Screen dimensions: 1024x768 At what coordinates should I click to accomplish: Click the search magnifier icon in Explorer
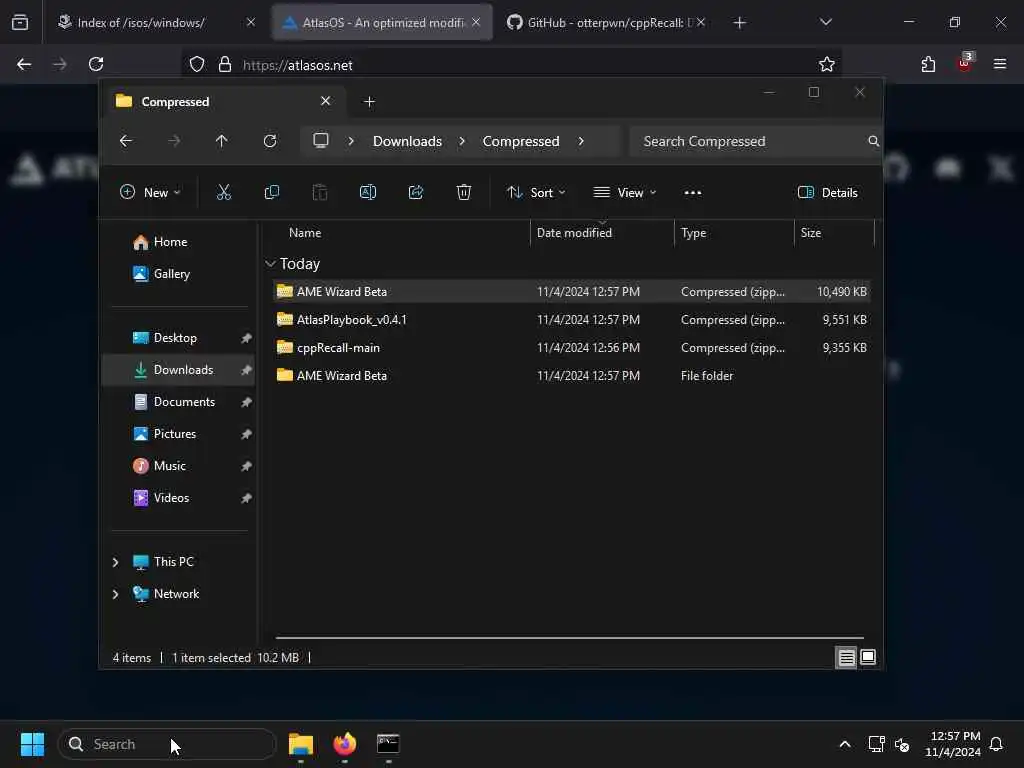(873, 141)
